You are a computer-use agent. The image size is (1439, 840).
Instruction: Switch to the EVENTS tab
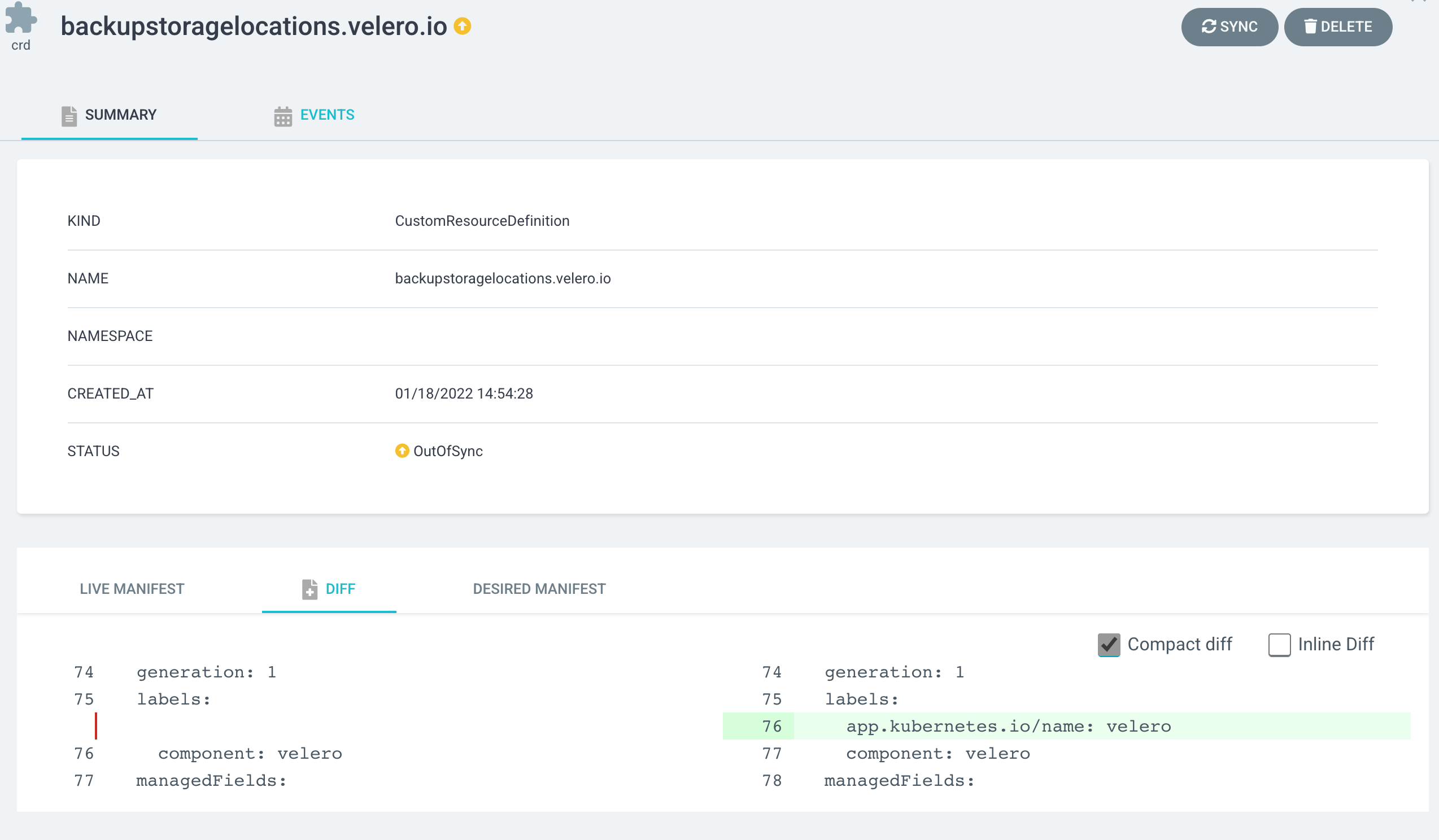[314, 115]
